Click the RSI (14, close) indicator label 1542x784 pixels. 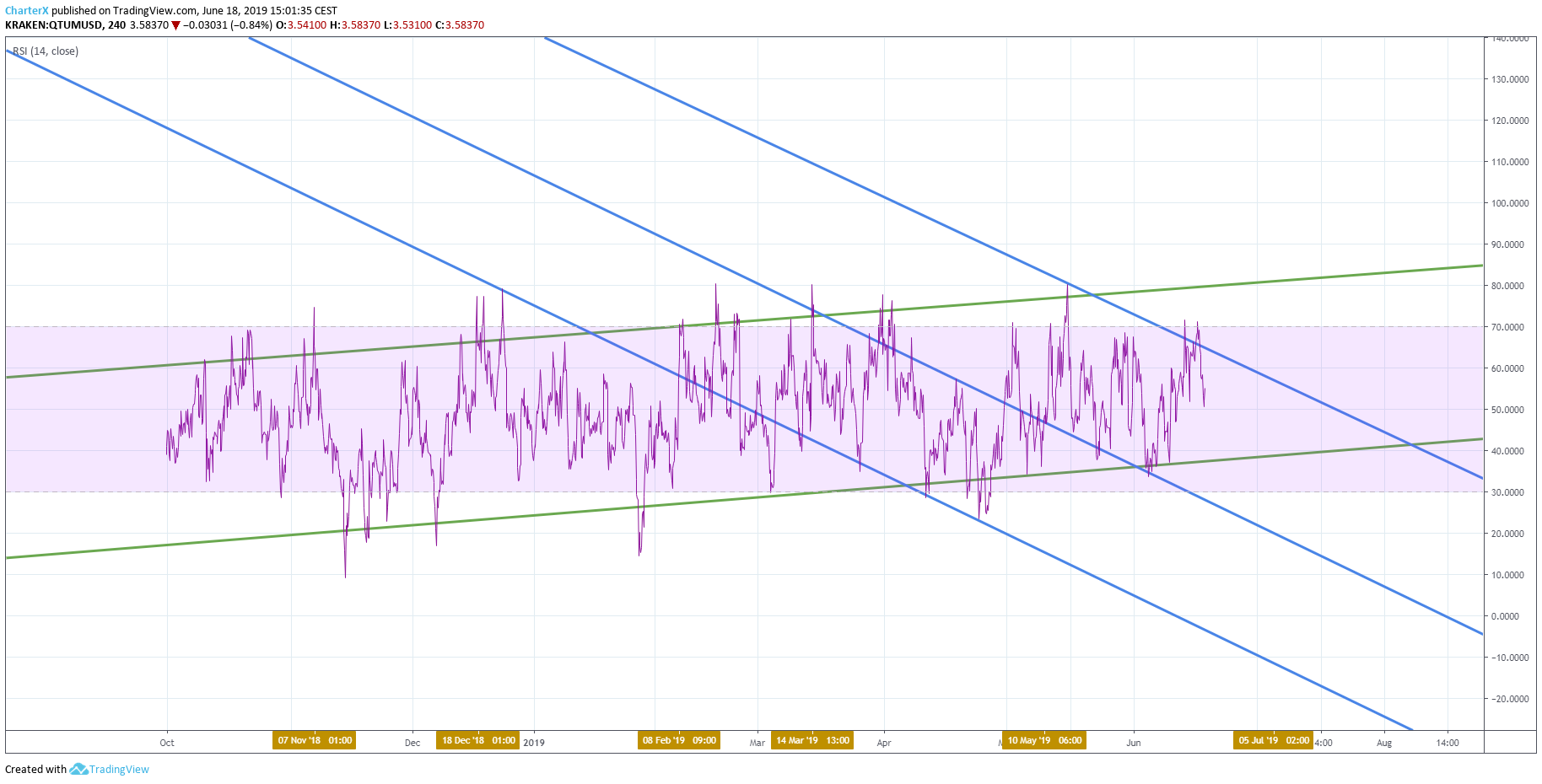pyautogui.click(x=46, y=51)
